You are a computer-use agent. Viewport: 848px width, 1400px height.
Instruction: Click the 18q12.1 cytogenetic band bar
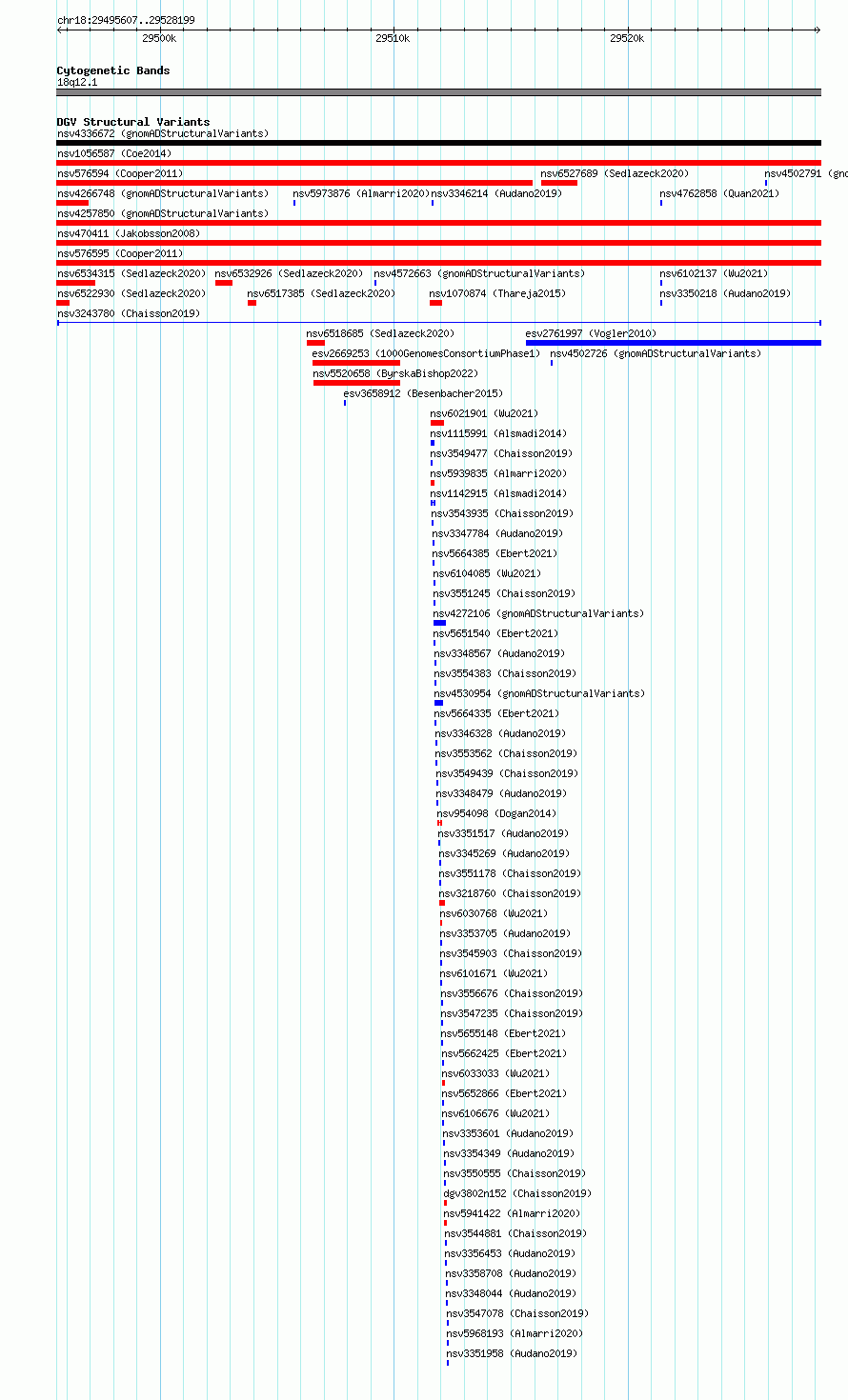(x=438, y=92)
